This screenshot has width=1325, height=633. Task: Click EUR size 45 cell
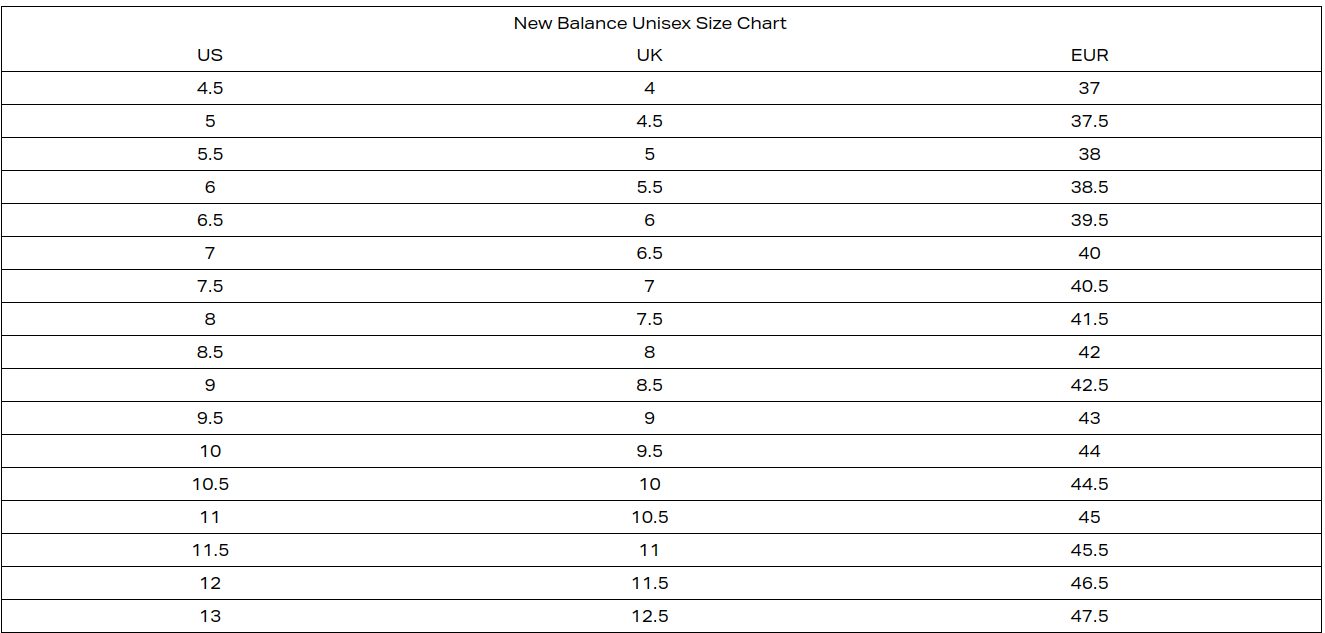tap(1090, 517)
